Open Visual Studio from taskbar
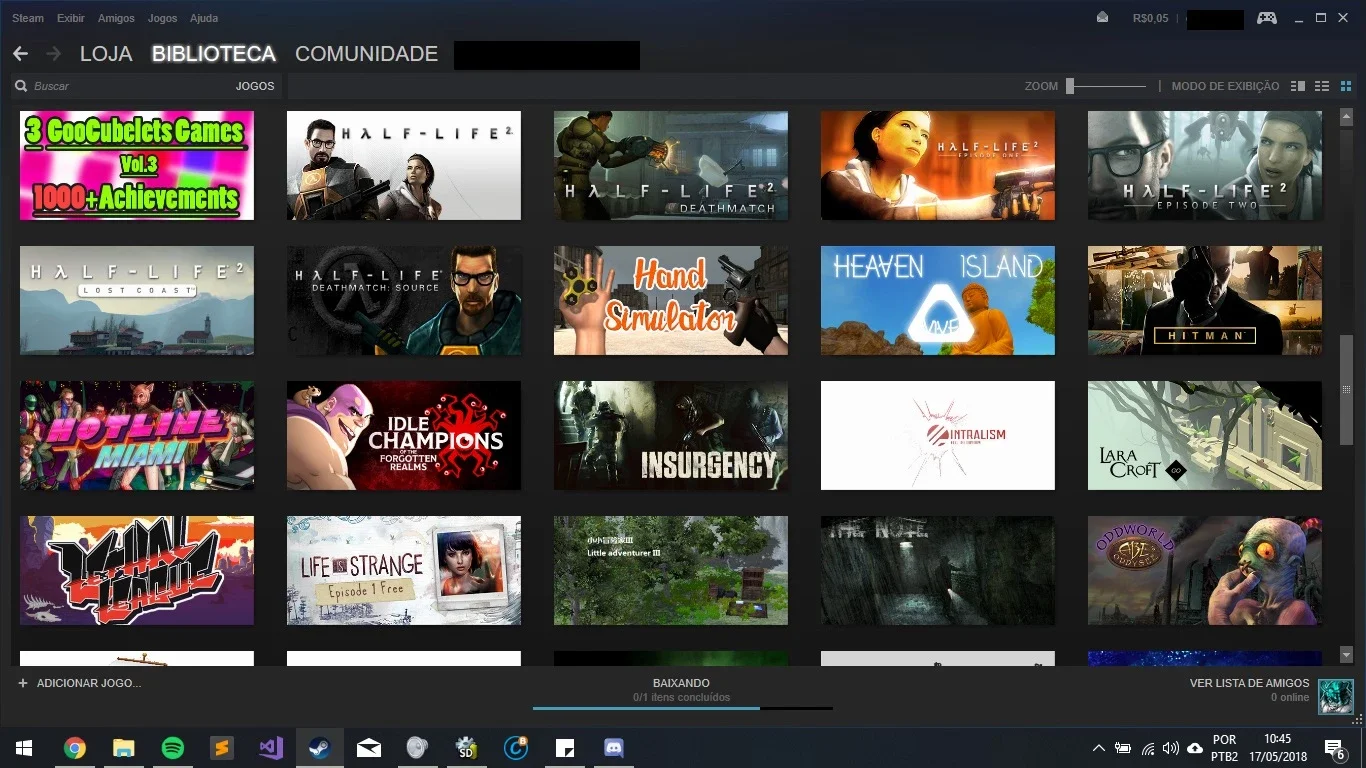Viewport: 1366px width, 768px height. pos(270,747)
